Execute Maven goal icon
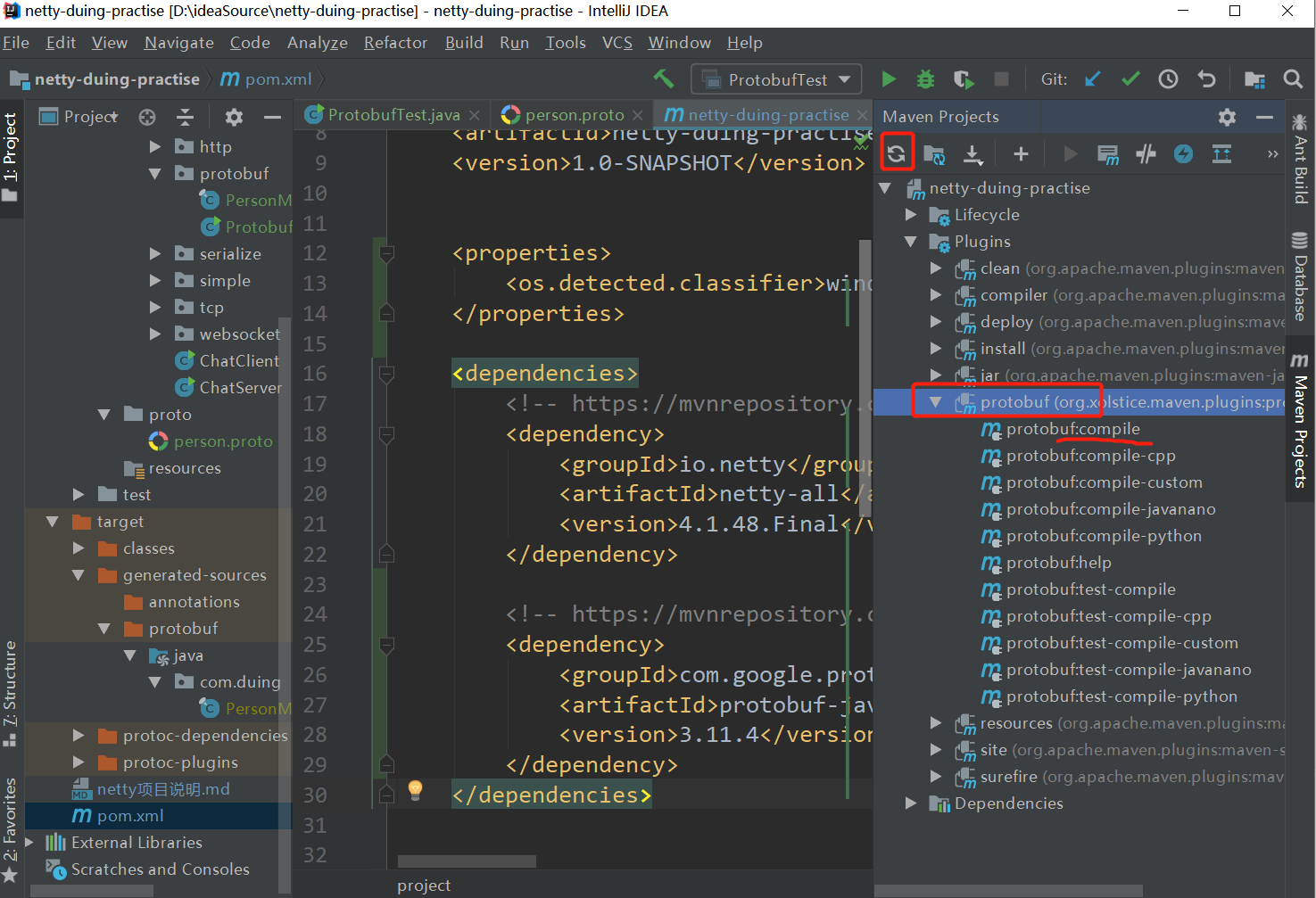This screenshot has width=1316, height=898. (x=1107, y=154)
